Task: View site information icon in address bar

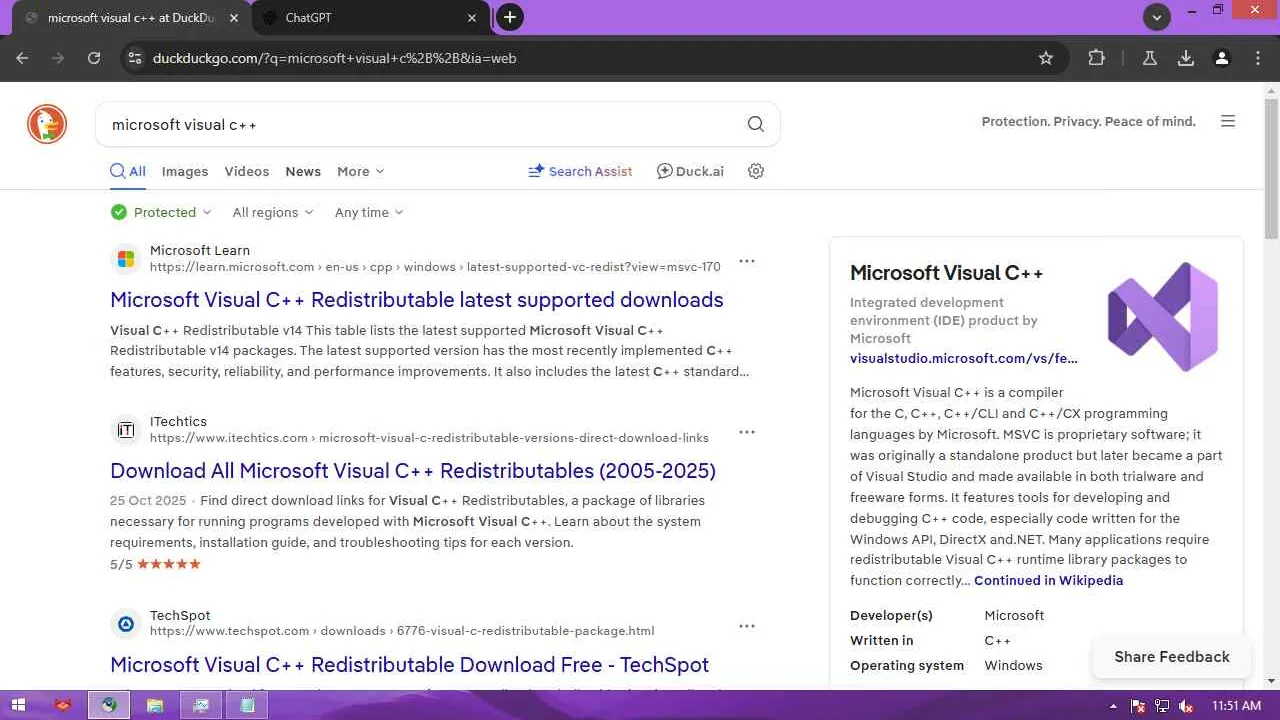Action: tap(136, 58)
